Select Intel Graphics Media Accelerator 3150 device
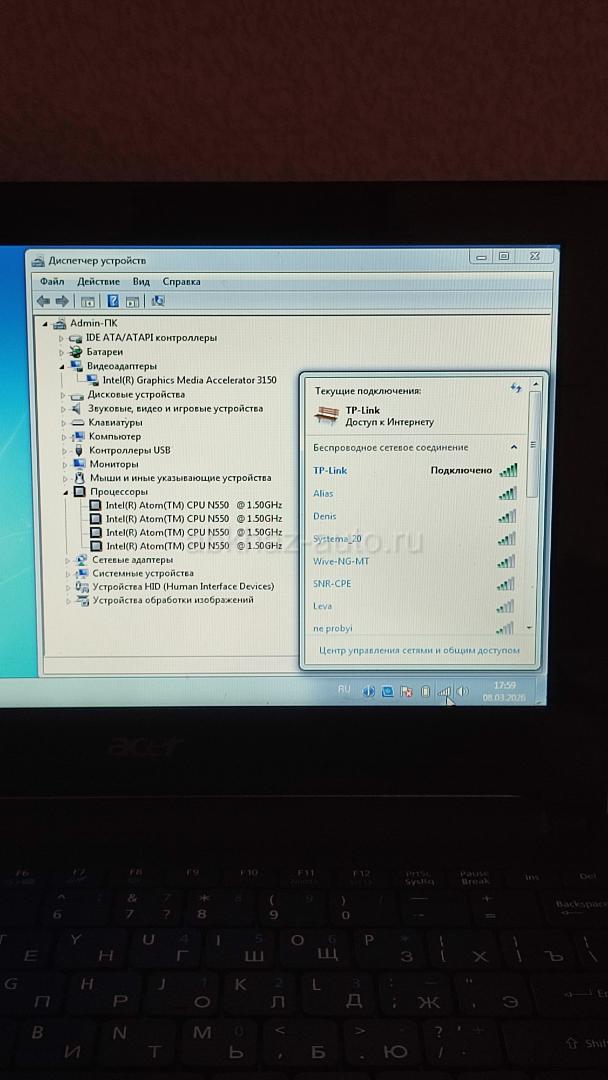The image size is (608, 1080). click(x=189, y=380)
